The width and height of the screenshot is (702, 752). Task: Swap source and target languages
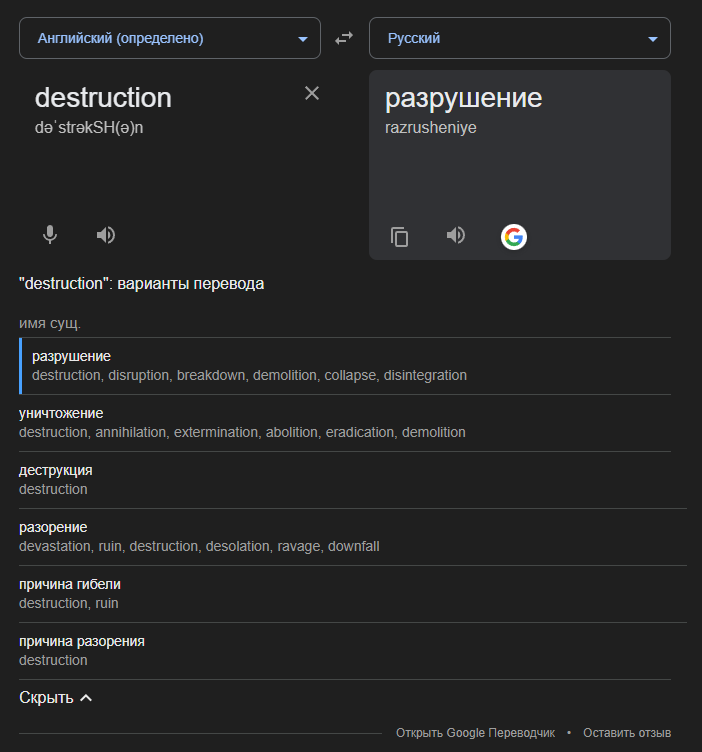click(344, 38)
